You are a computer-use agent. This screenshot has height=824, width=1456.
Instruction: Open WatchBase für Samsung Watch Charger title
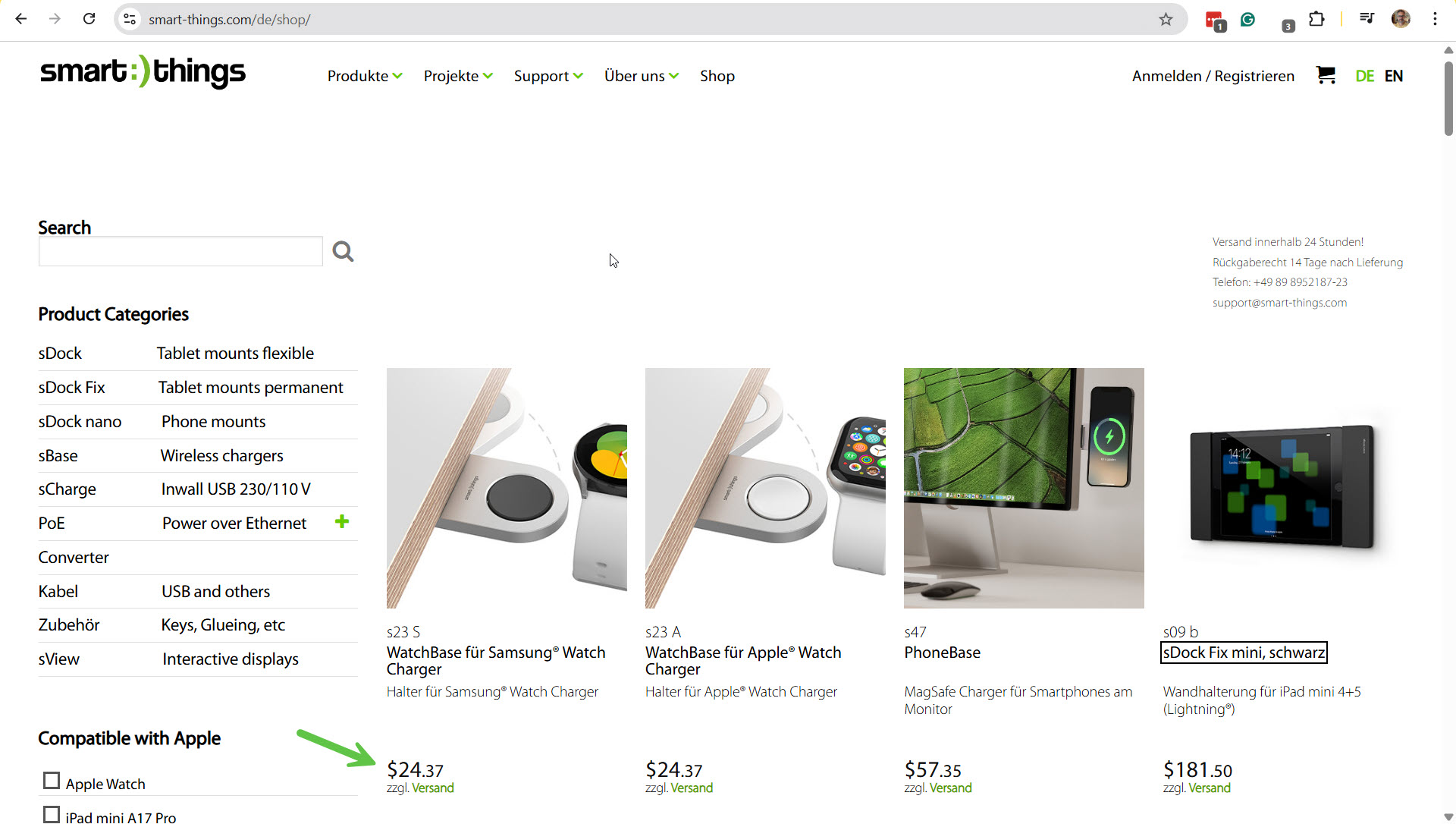tap(496, 661)
